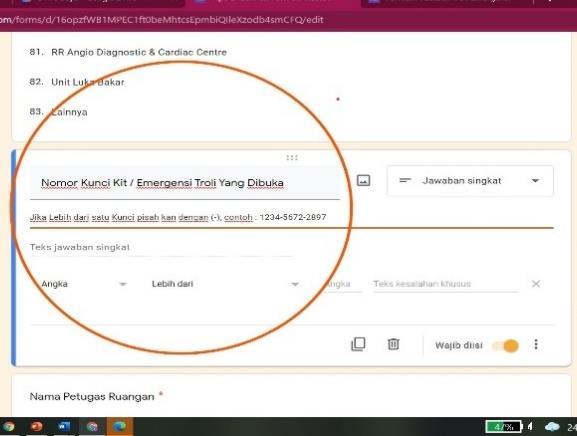Image resolution: width=577 pixels, height=436 pixels.
Task: Toggle the Wajib diisi required switch
Action: tap(507, 345)
